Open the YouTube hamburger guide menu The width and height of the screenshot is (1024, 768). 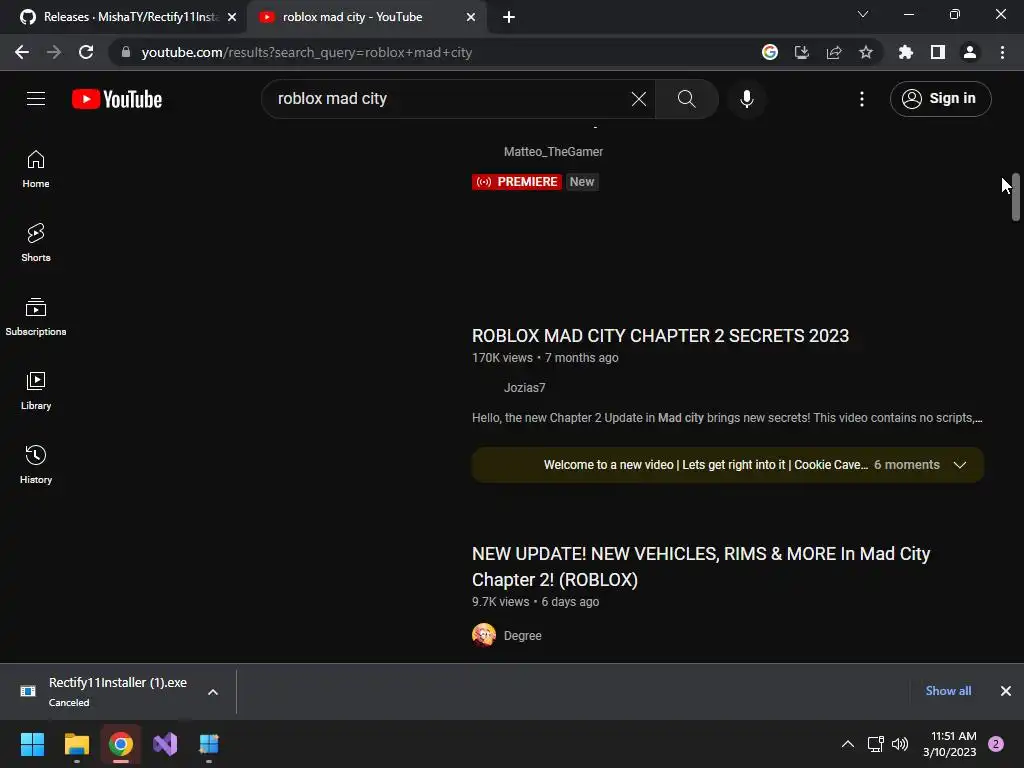(x=36, y=99)
